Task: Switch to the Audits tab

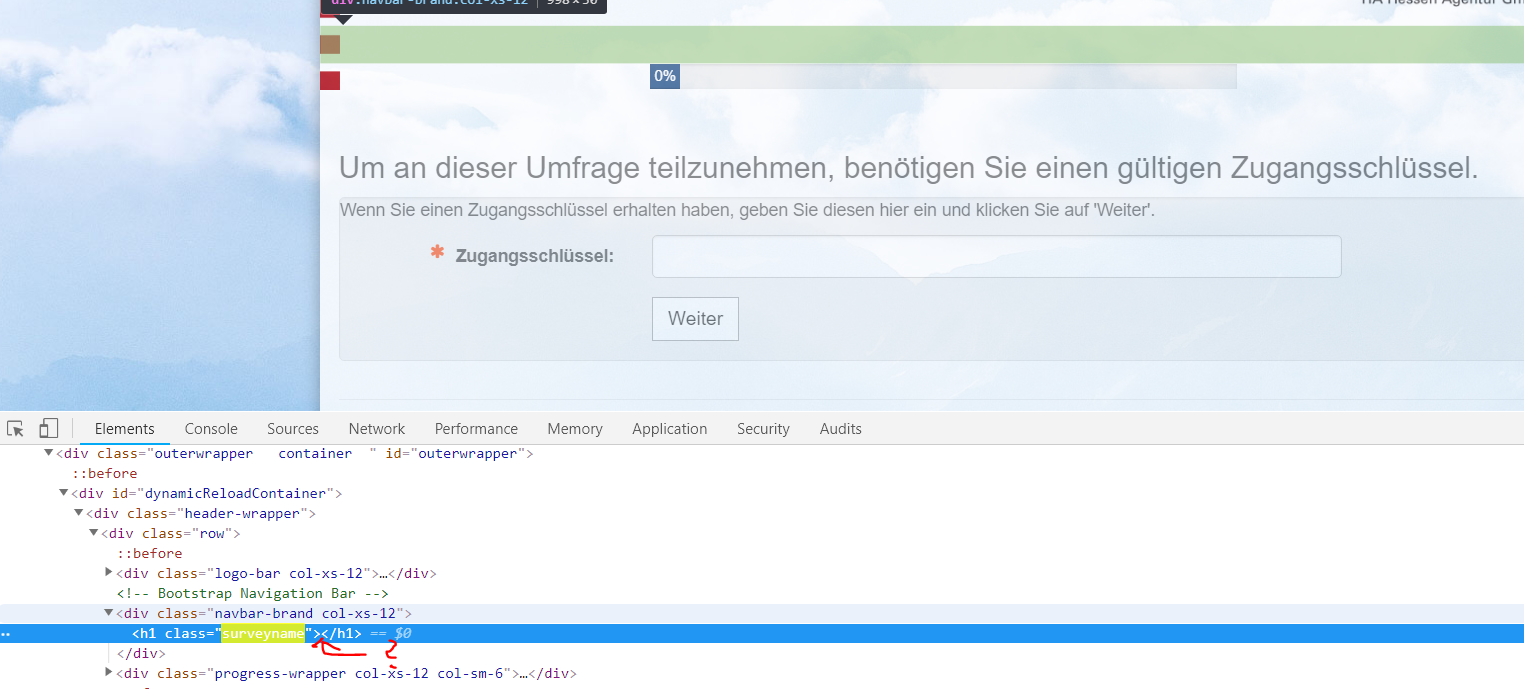Action: coord(840,428)
